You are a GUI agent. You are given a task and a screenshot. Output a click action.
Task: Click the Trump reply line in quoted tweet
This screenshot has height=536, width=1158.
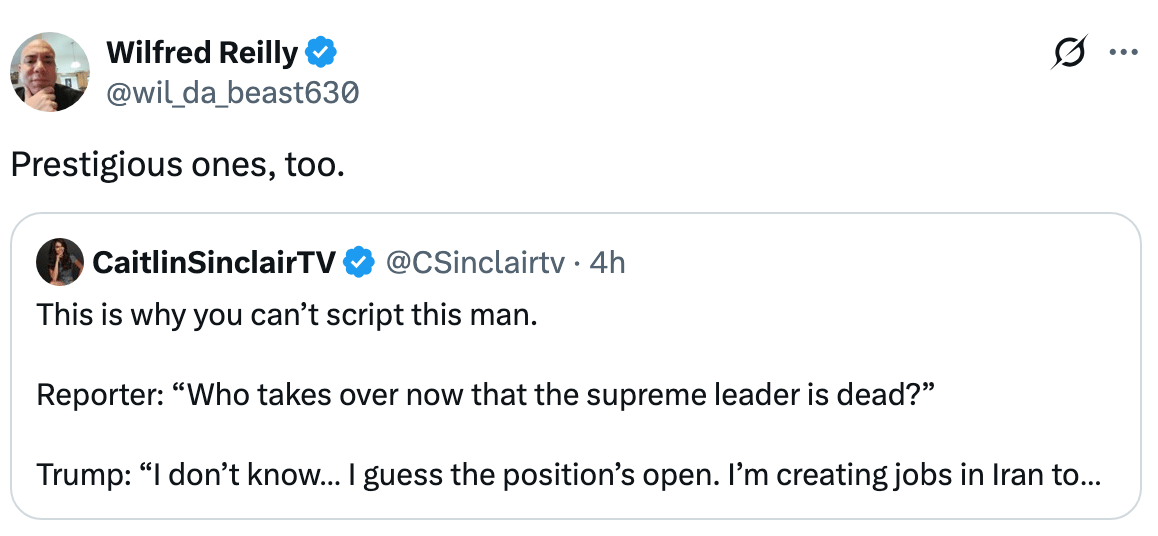click(x=568, y=473)
